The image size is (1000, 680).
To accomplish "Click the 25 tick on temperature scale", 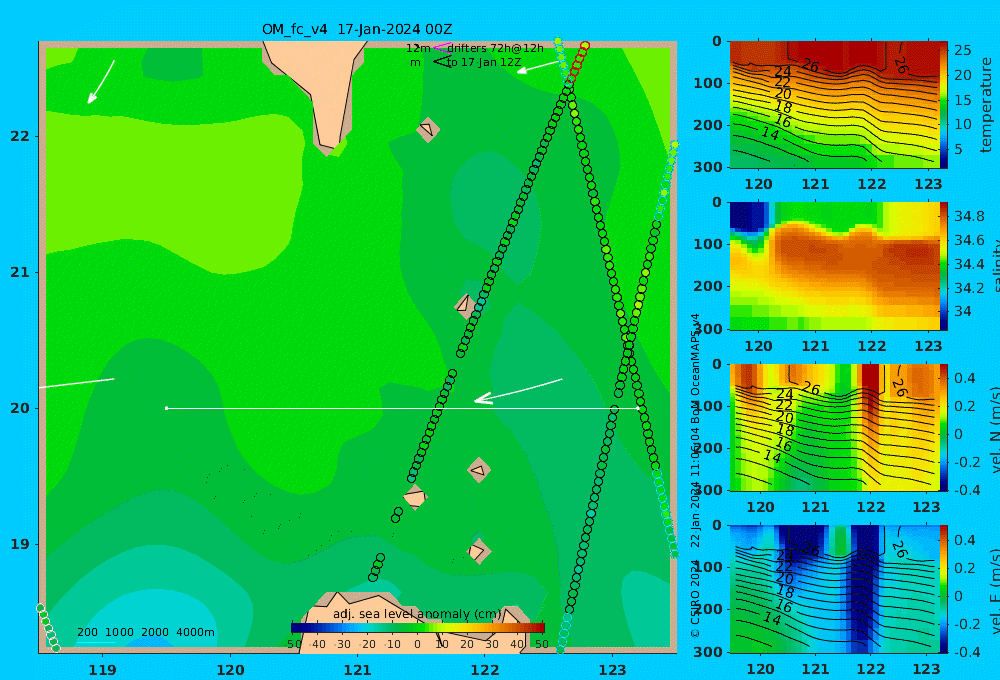I will point(962,50).
